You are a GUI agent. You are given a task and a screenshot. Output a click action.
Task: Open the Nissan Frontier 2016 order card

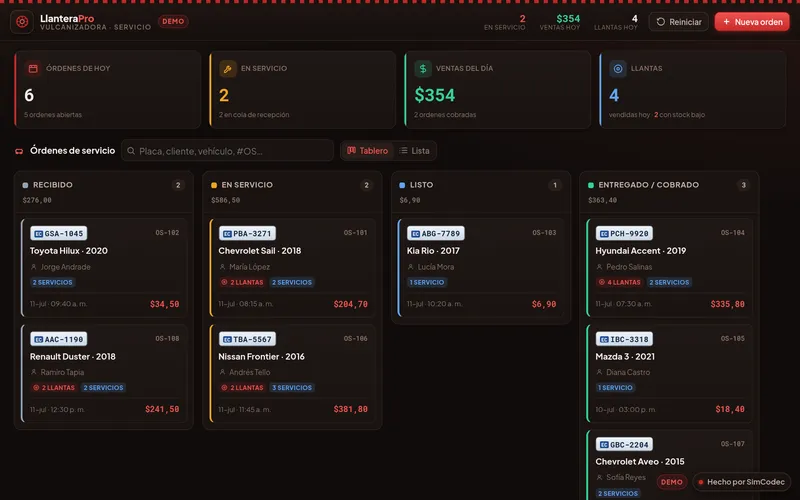tap(292, 373)
